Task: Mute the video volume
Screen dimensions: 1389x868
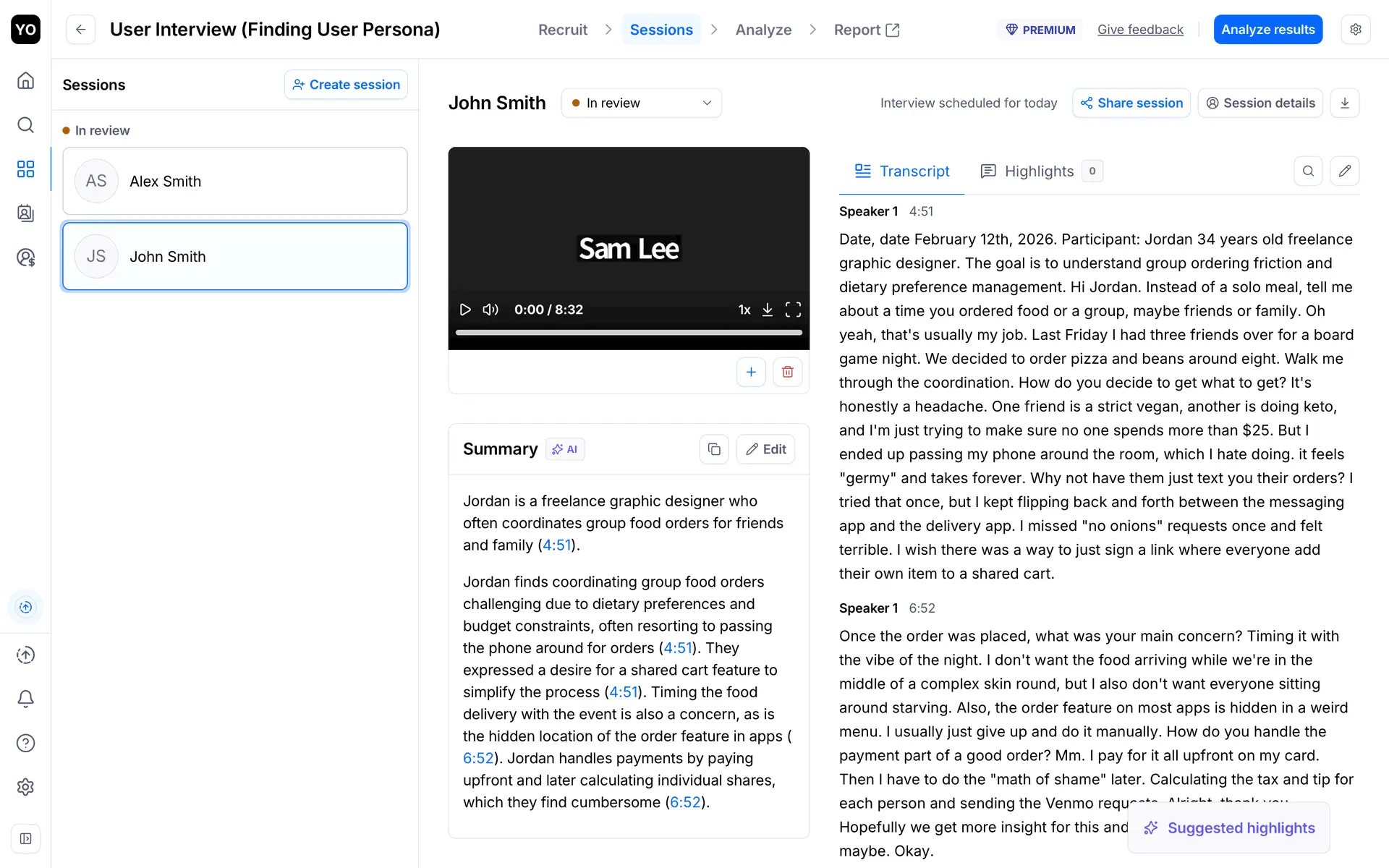Action: point(490,310)
